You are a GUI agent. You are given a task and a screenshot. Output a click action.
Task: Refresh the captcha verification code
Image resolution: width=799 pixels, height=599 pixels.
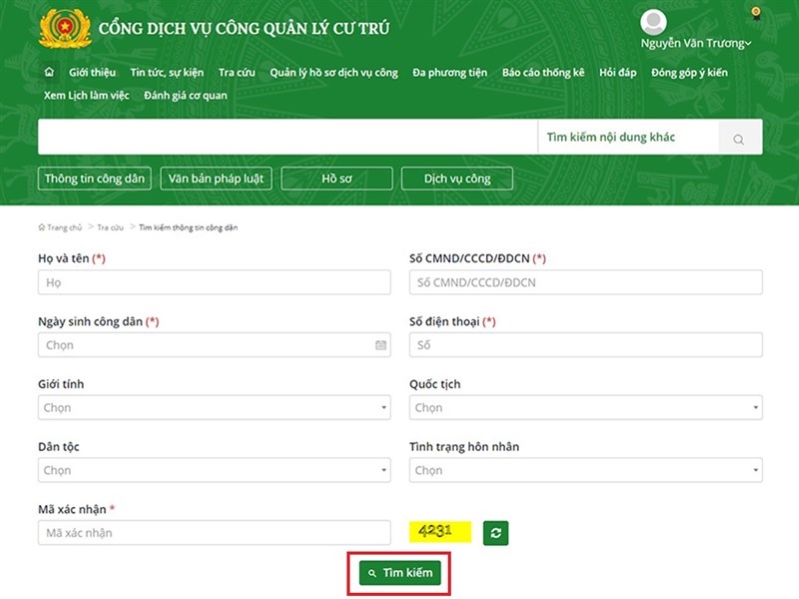(x=496, y=533)
